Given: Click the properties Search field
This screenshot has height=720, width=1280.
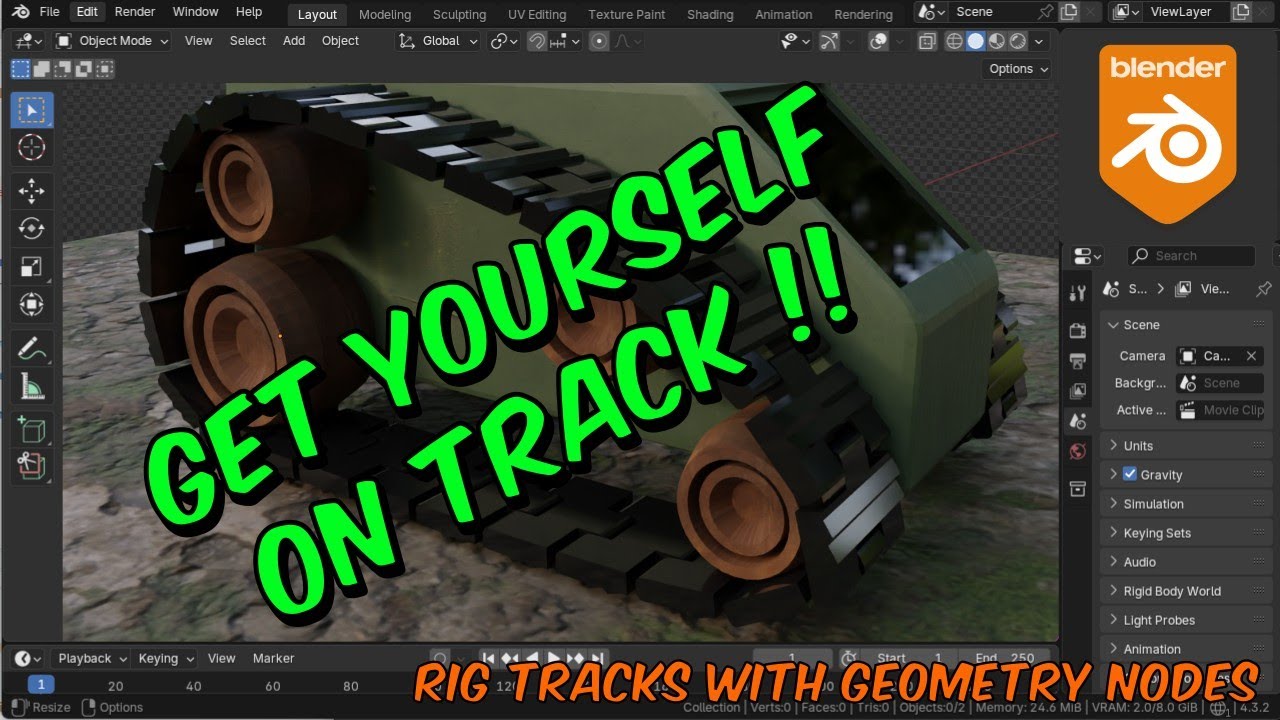Looking at the screenshot, I should (x=1191, y=256).
